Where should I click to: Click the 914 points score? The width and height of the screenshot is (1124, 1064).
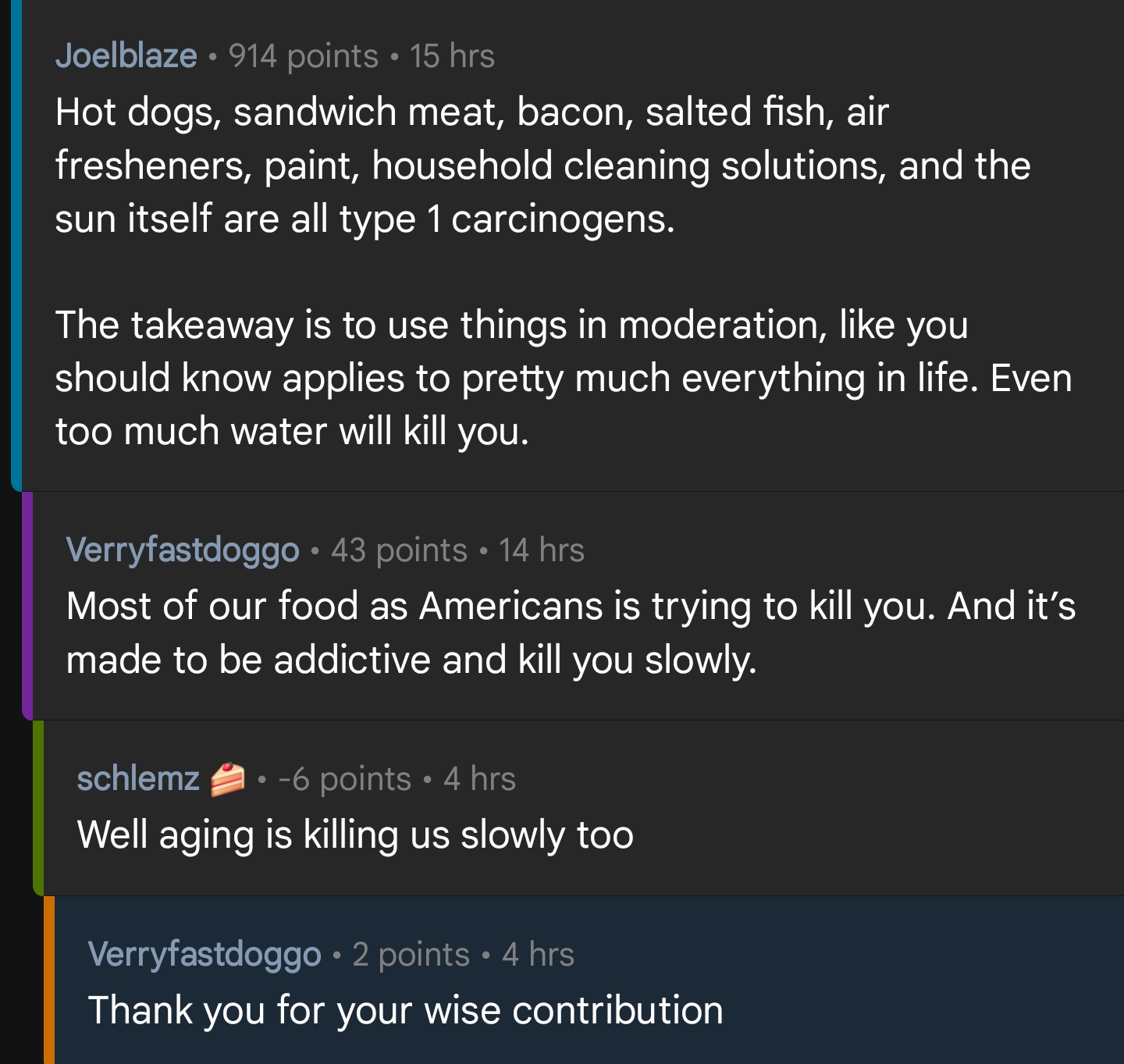[x=303, y=56]
